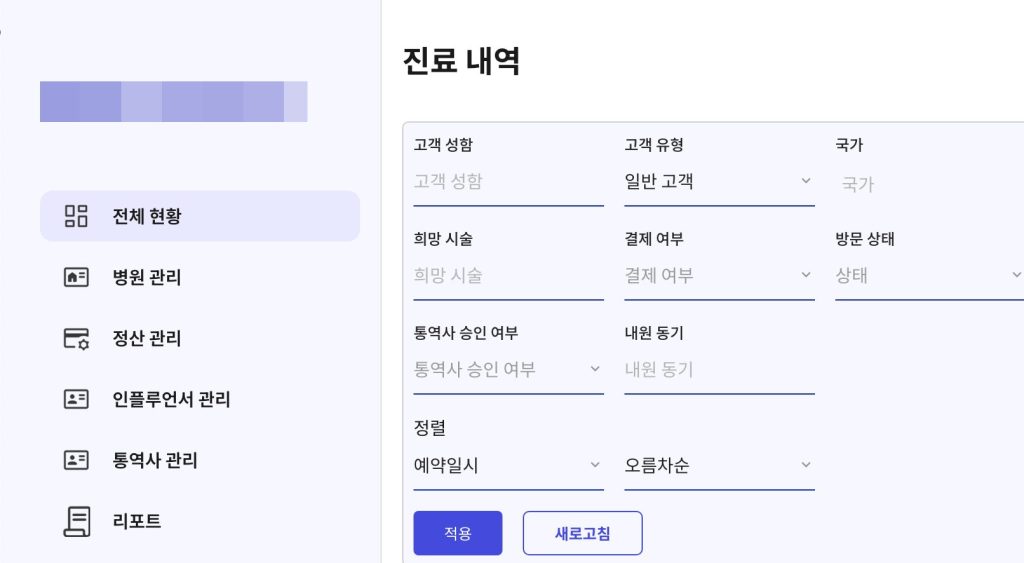This screenshot has height=563, width=1024.
Task: Expand the 결제 여부 dropdown
Action: tap(719, 276)
